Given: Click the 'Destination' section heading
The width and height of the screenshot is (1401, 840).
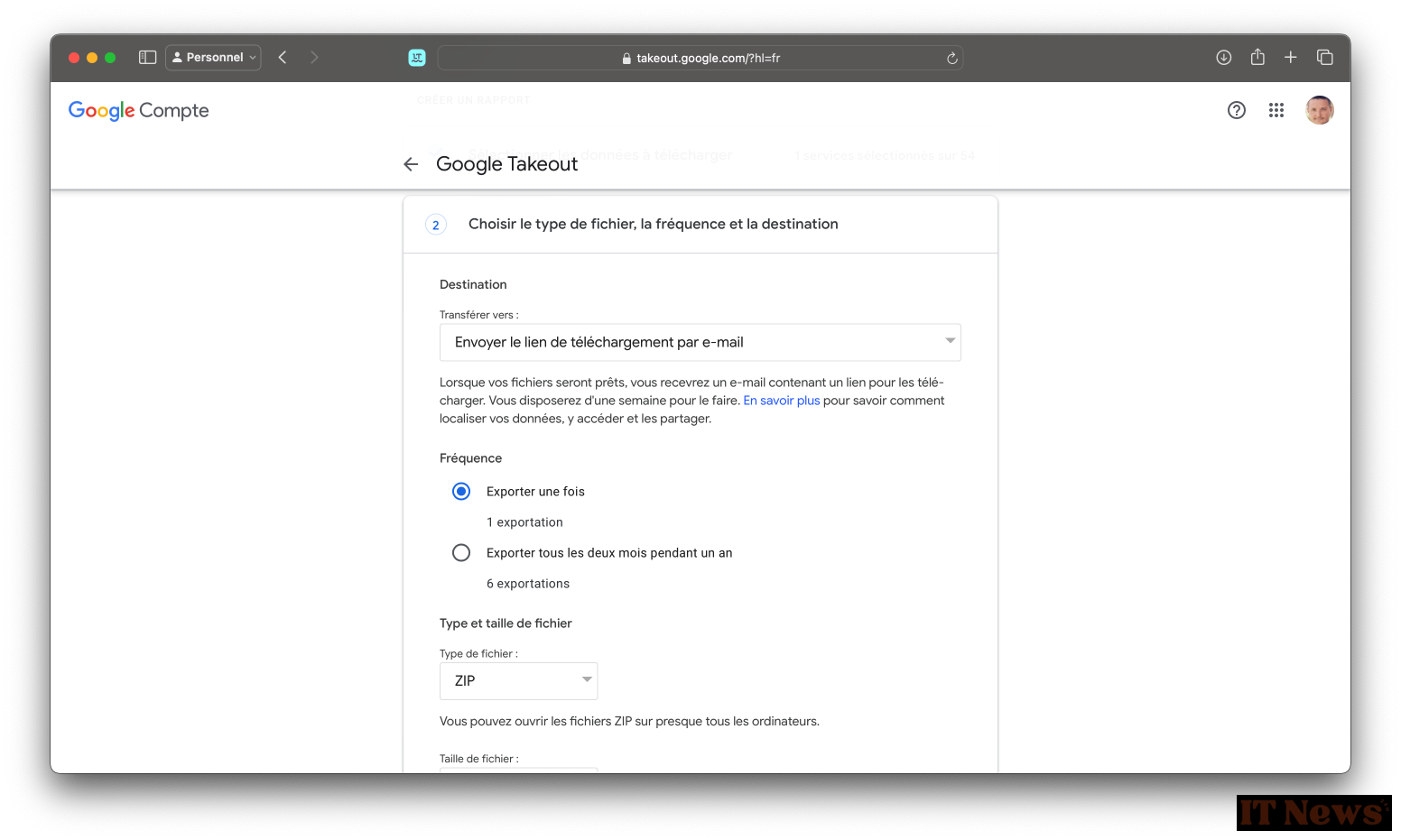Looking at the screenshot, I should coord(473,284).
